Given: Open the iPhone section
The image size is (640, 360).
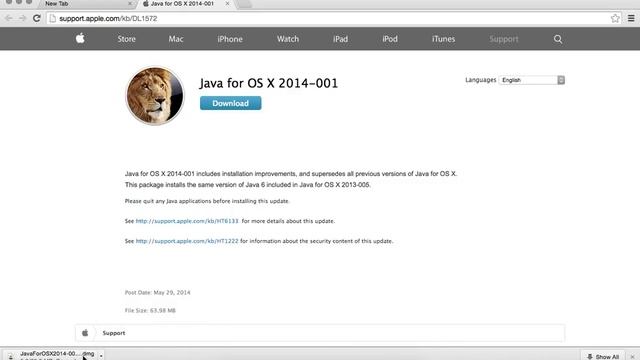Looking at the screenshot, I should (230, 39).
